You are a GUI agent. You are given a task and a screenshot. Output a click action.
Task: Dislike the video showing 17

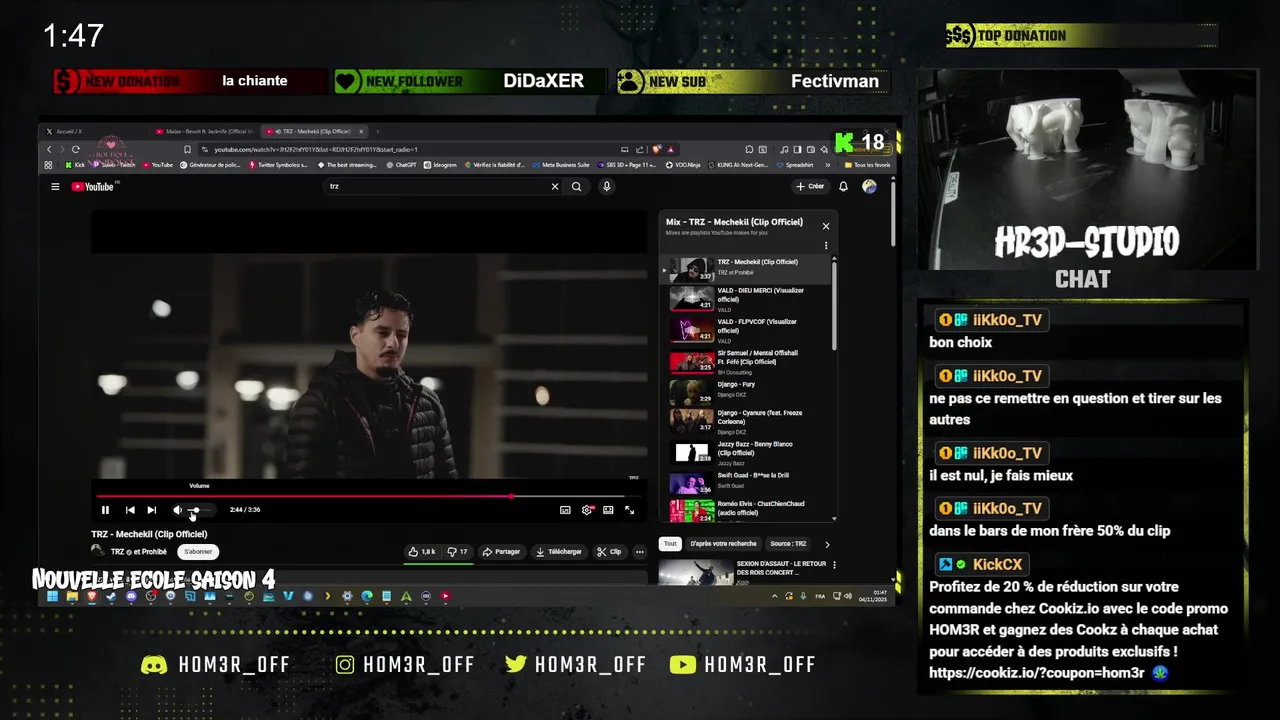click(x=458, y=551)
